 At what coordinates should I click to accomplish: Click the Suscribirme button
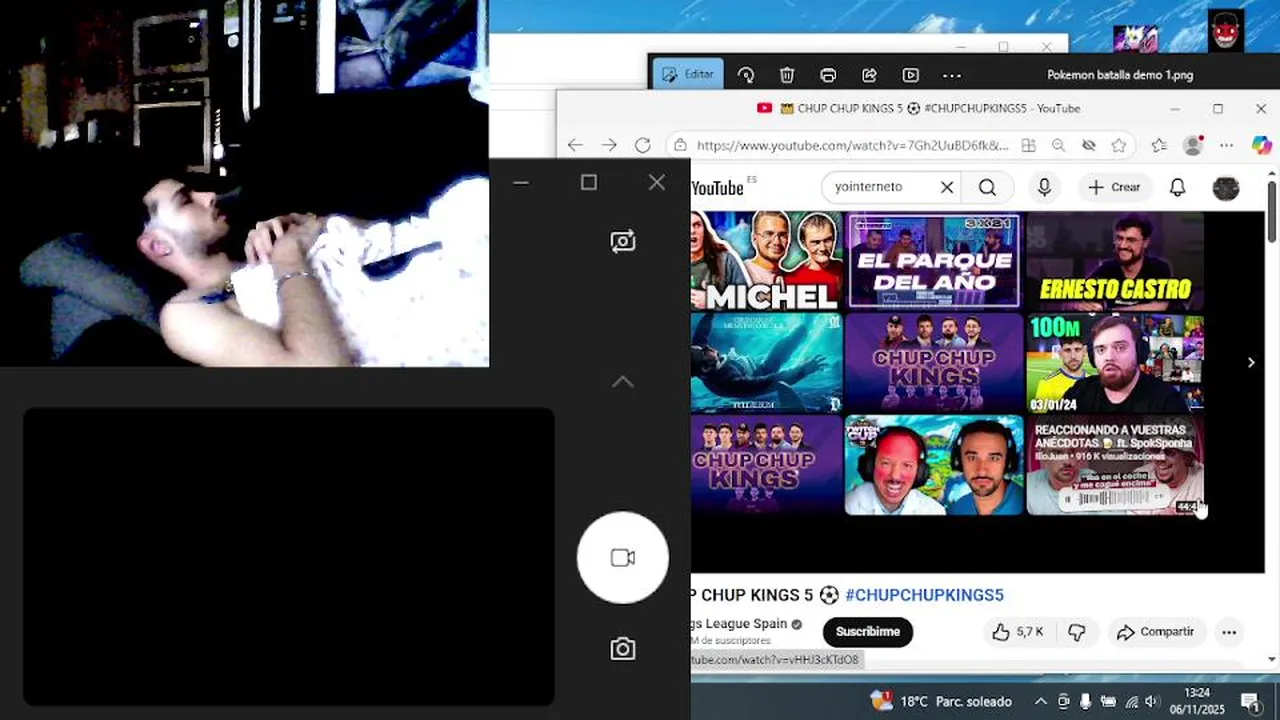click(867, 632)
